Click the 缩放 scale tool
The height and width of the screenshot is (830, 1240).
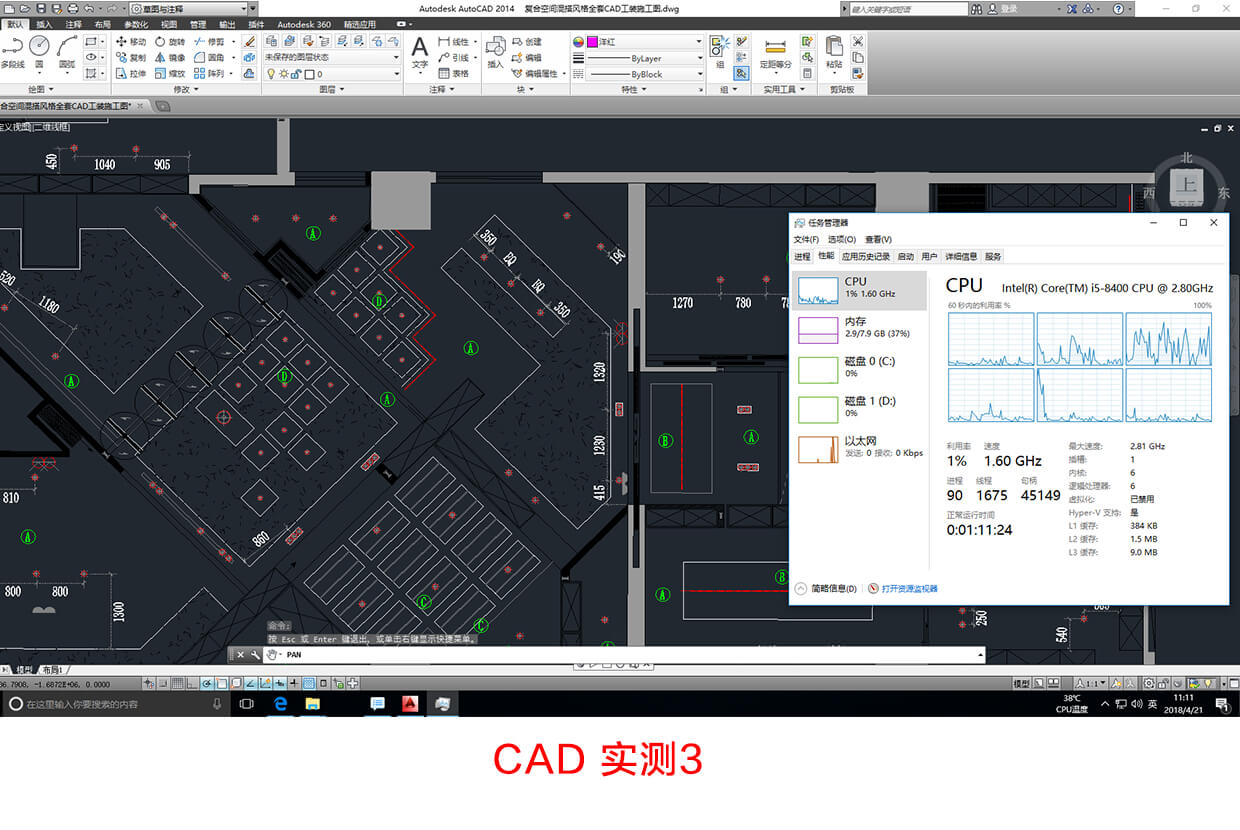(x=170, y=74)
